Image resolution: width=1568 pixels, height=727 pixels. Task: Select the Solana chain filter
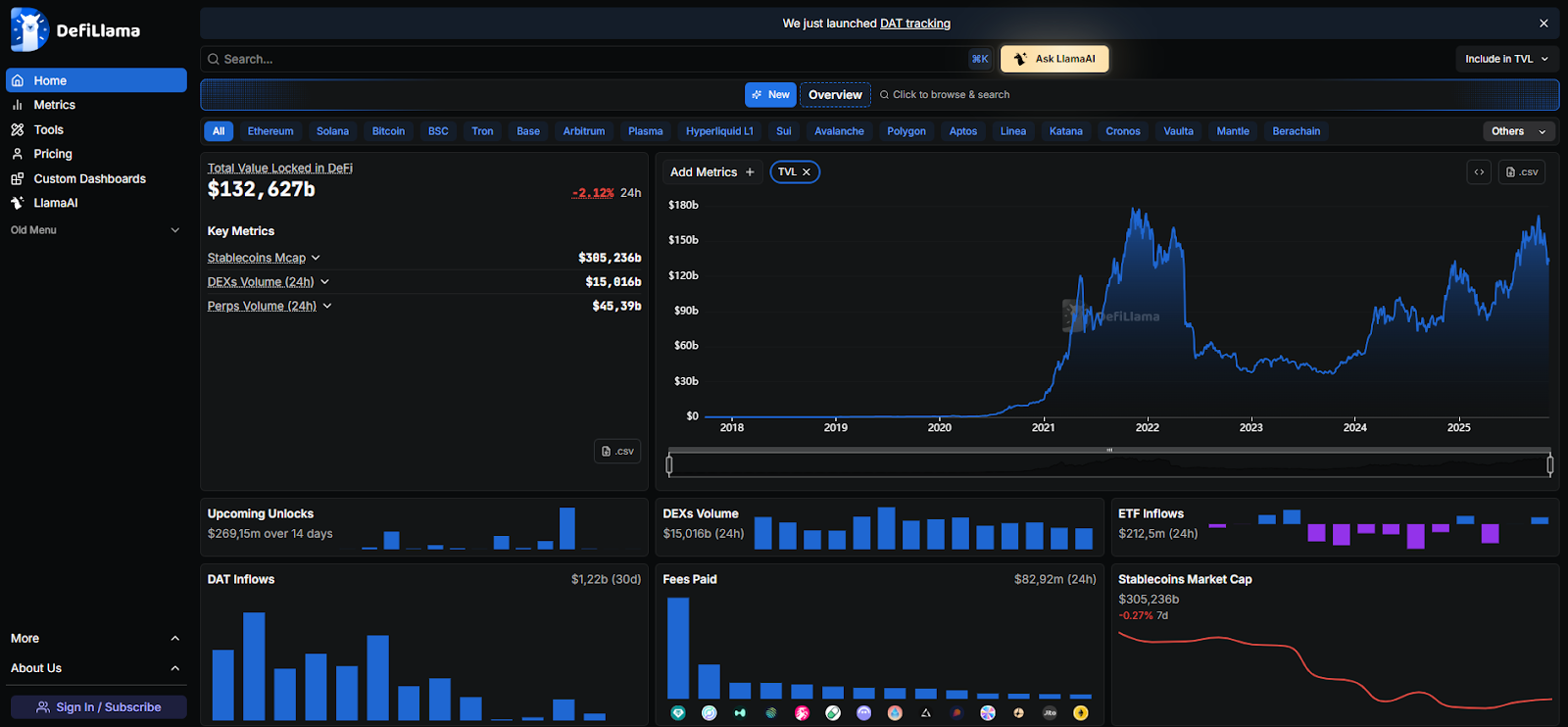[x=332, y=131]
